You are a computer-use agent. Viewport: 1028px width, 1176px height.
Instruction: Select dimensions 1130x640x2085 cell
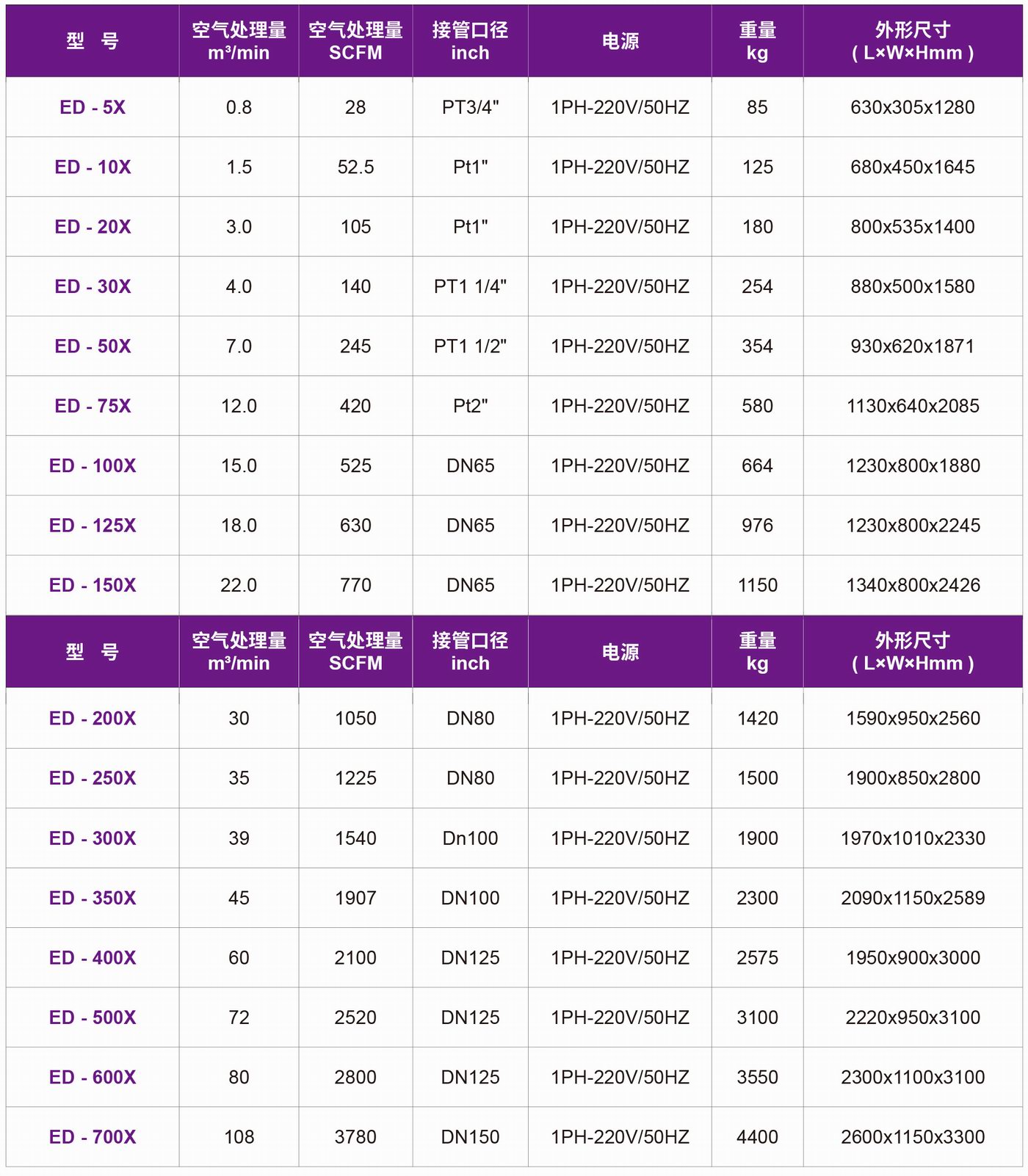point(912,406)
